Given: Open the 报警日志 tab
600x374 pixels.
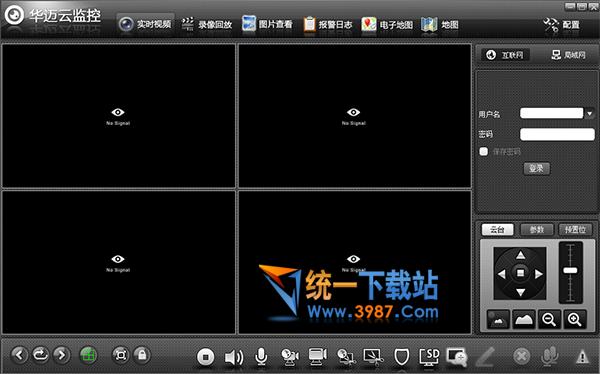Looking at the screenshot, I should (328, 24).
